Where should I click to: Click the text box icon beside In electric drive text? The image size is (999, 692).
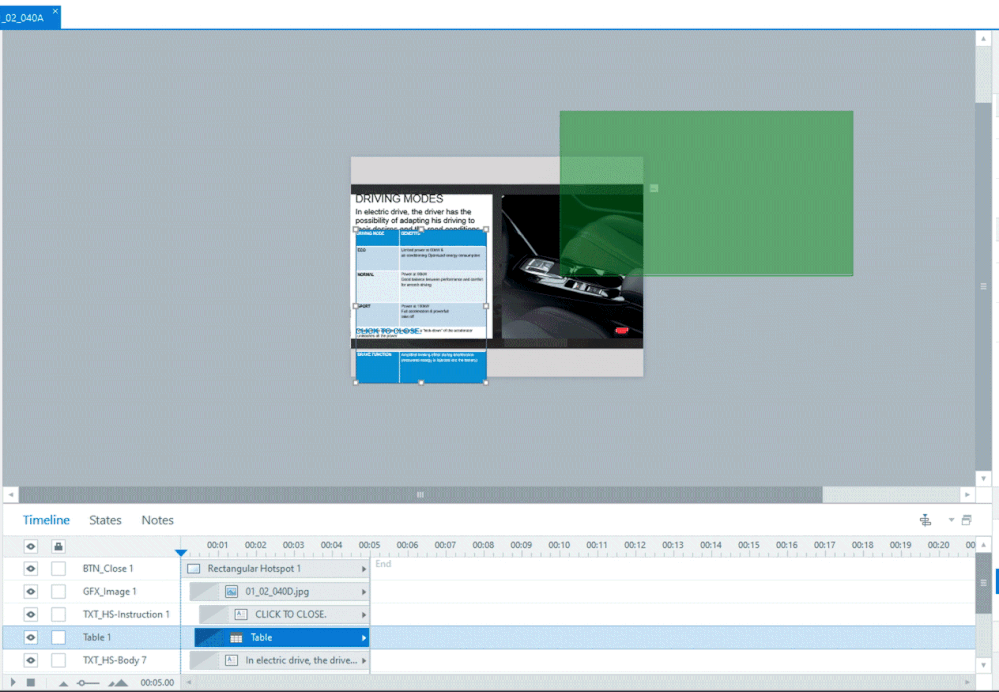tap(231, 660)
